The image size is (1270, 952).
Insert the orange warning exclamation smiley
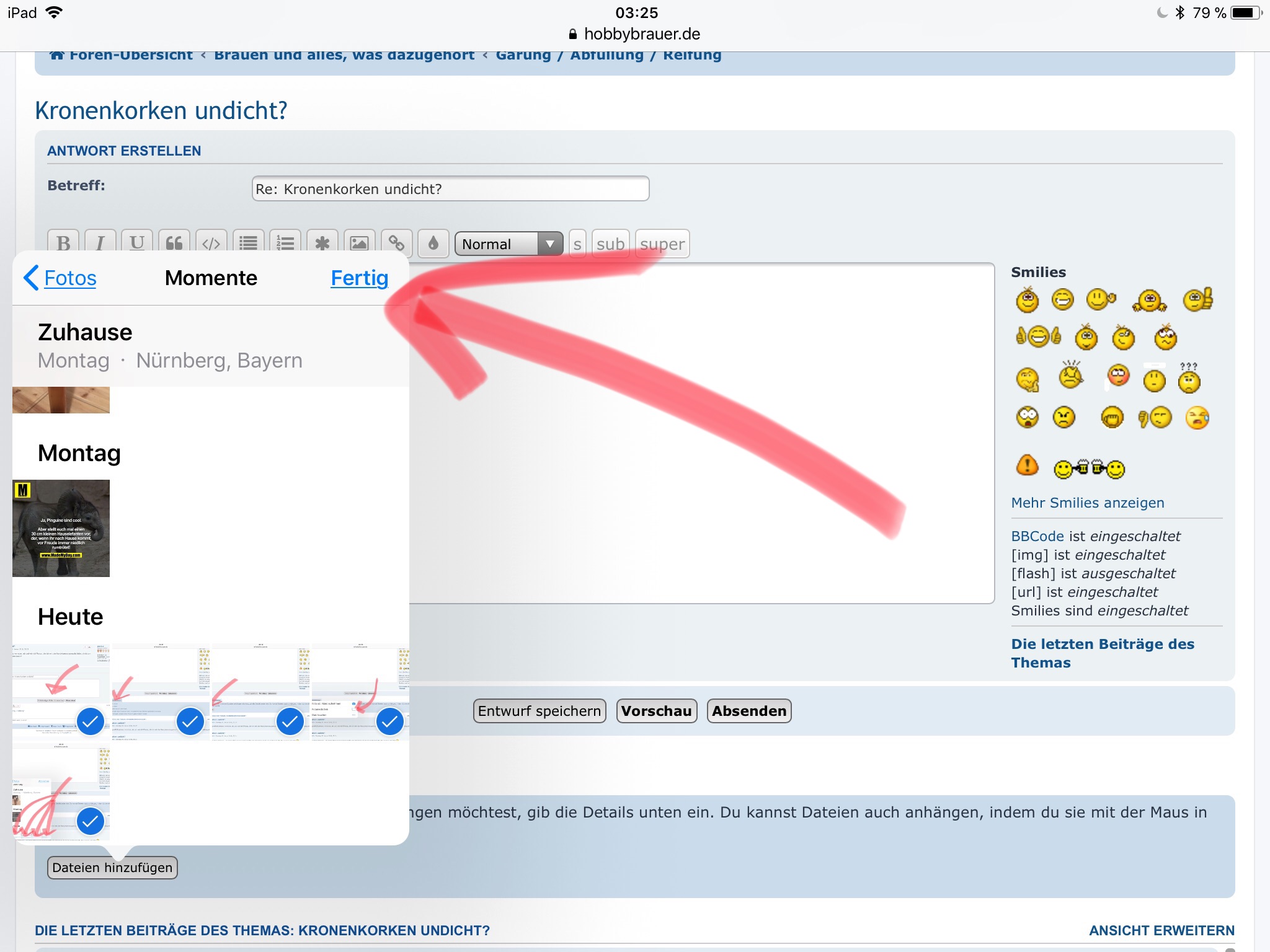point(1027,464)
